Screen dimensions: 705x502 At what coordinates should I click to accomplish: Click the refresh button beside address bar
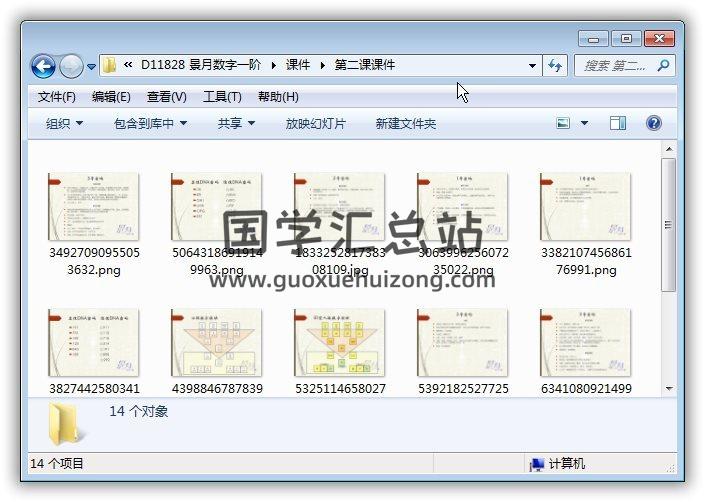click(556, 65)
